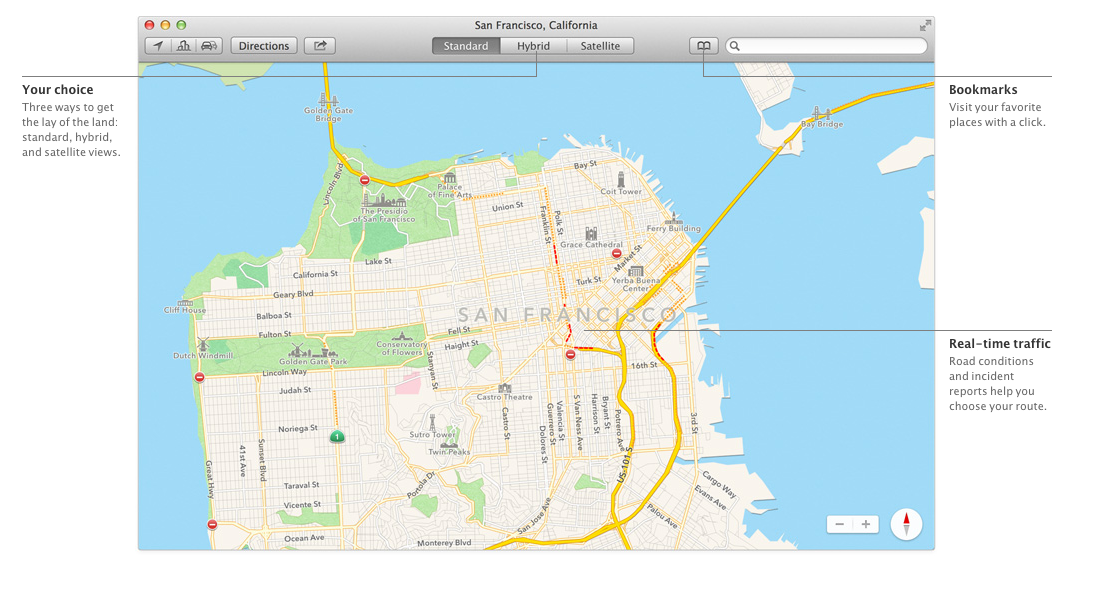The height and width of the screenshot is (593, 1096).
Task: Click the magnifier icon in search field
Action: tap(735, 46)
